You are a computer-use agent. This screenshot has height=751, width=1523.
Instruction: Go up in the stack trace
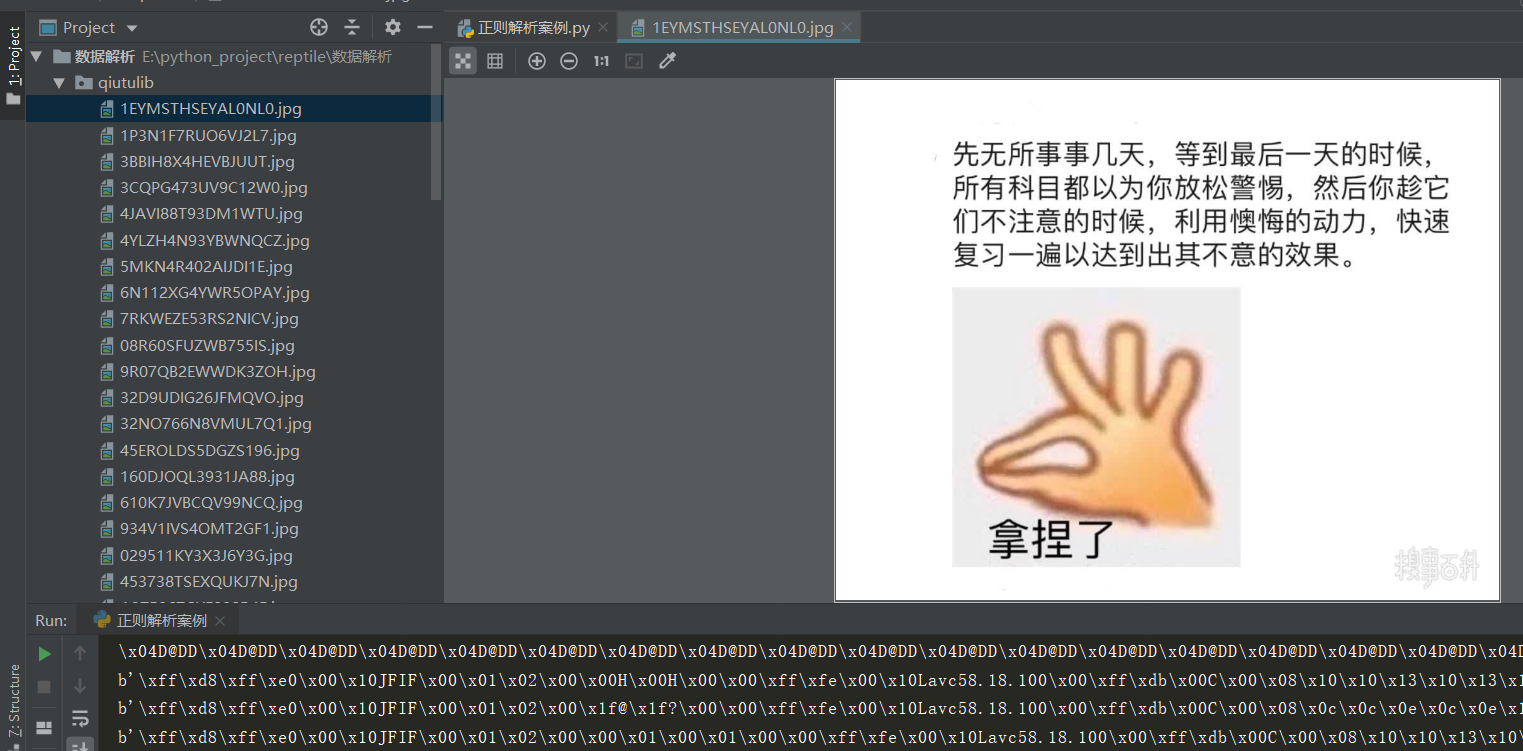[x=80, y=654]
